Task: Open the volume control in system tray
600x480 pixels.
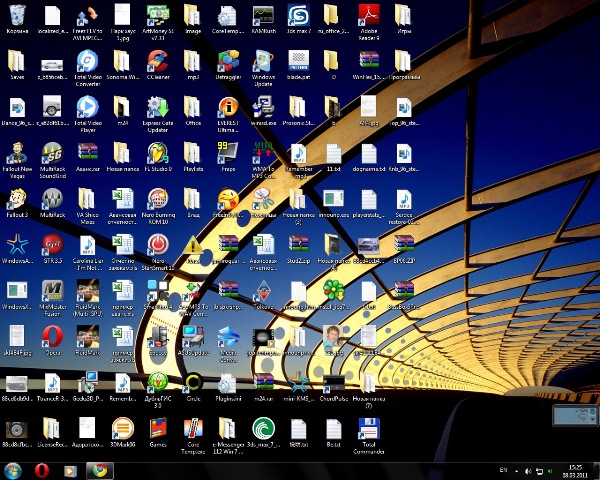Action: (528, 471)
